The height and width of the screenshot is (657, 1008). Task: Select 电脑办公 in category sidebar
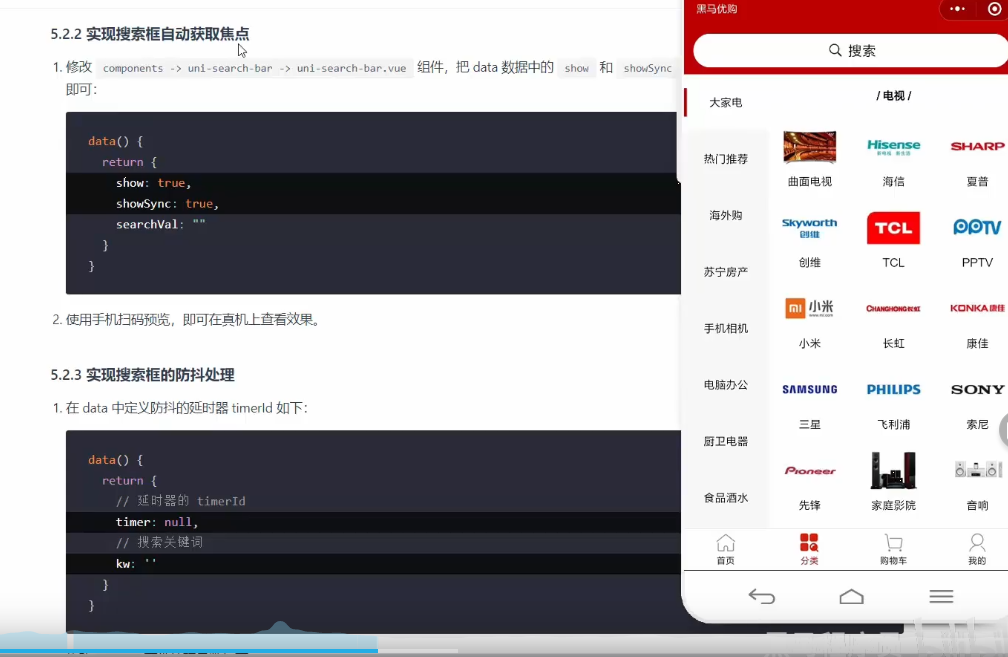[x=726, y=385]
